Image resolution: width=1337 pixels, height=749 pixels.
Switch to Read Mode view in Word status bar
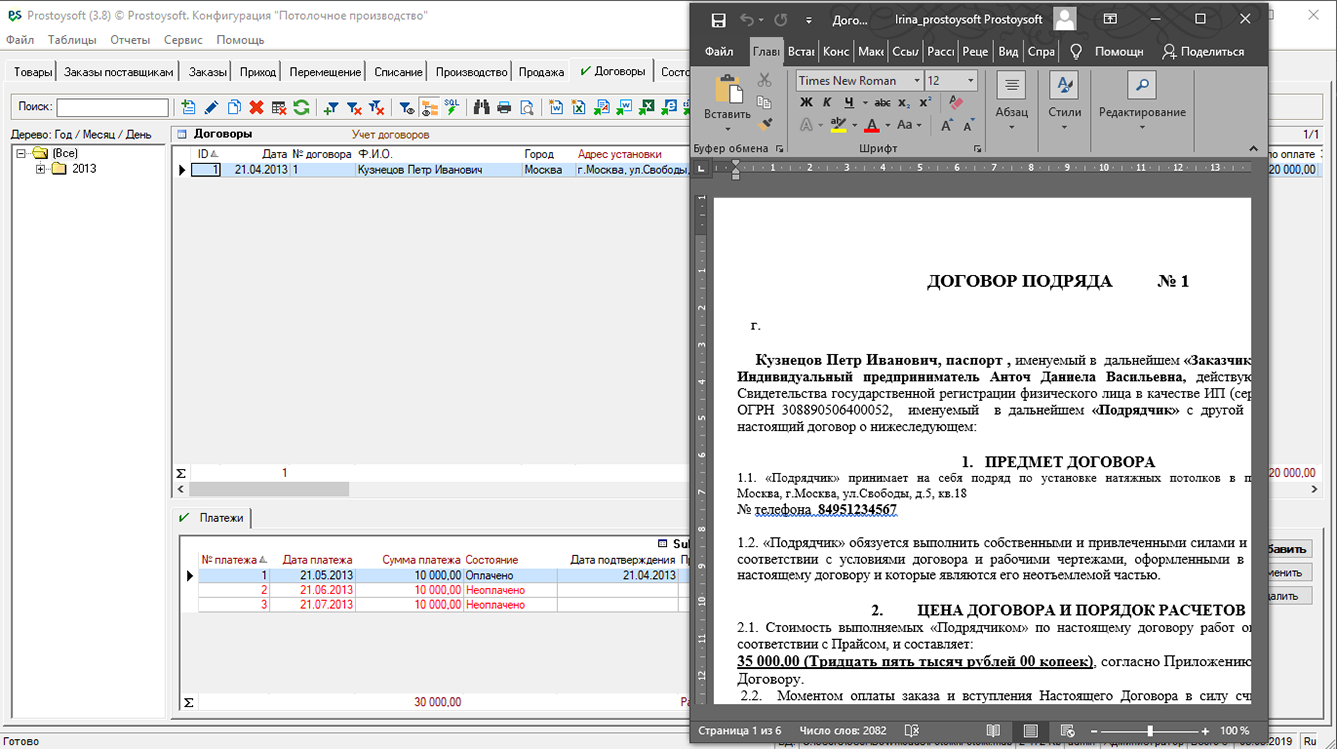[993, 731]
